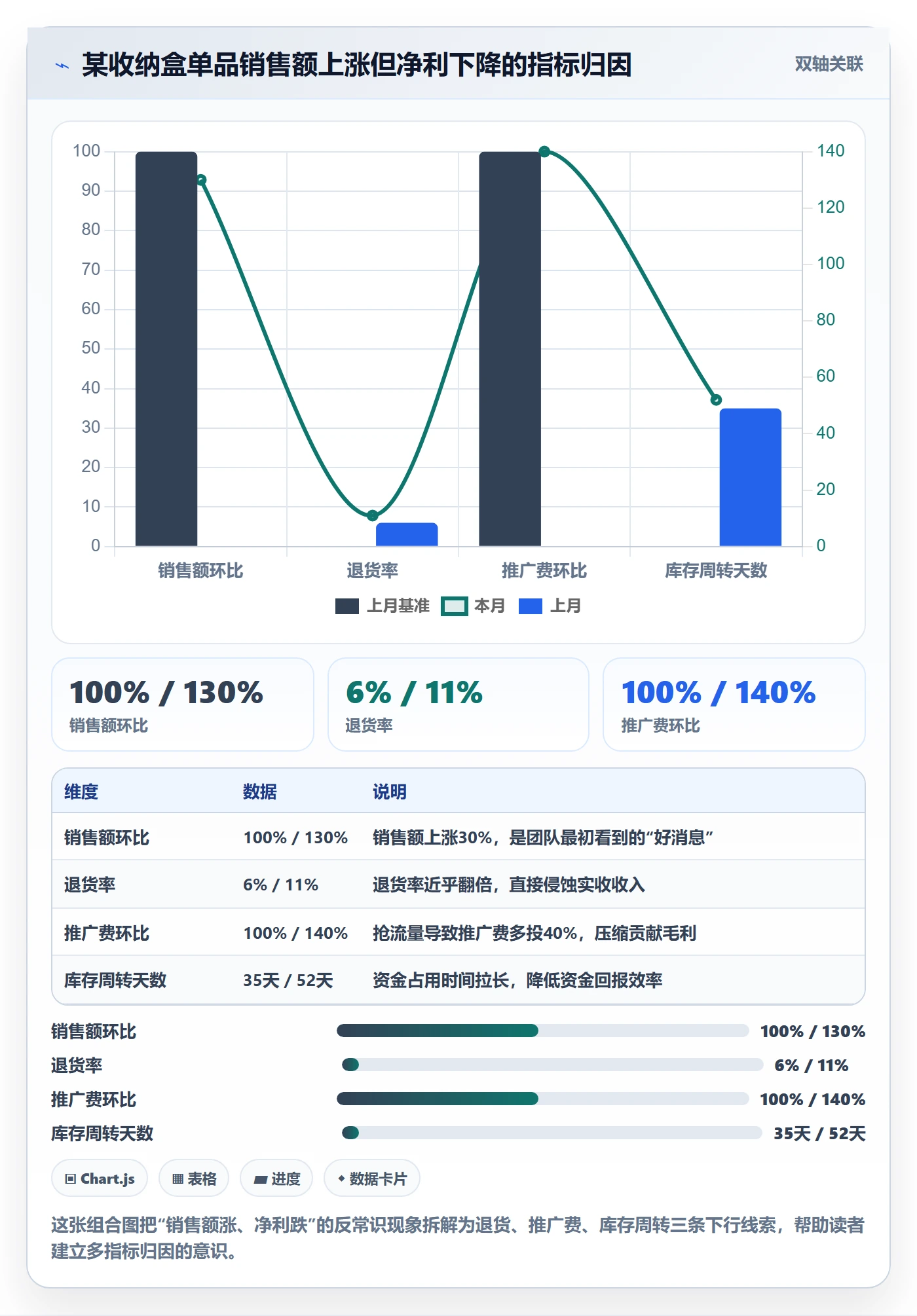917x1316 pixels.
Task: Select the table cell reading 6% / 11%
Action: pos(281,885)
